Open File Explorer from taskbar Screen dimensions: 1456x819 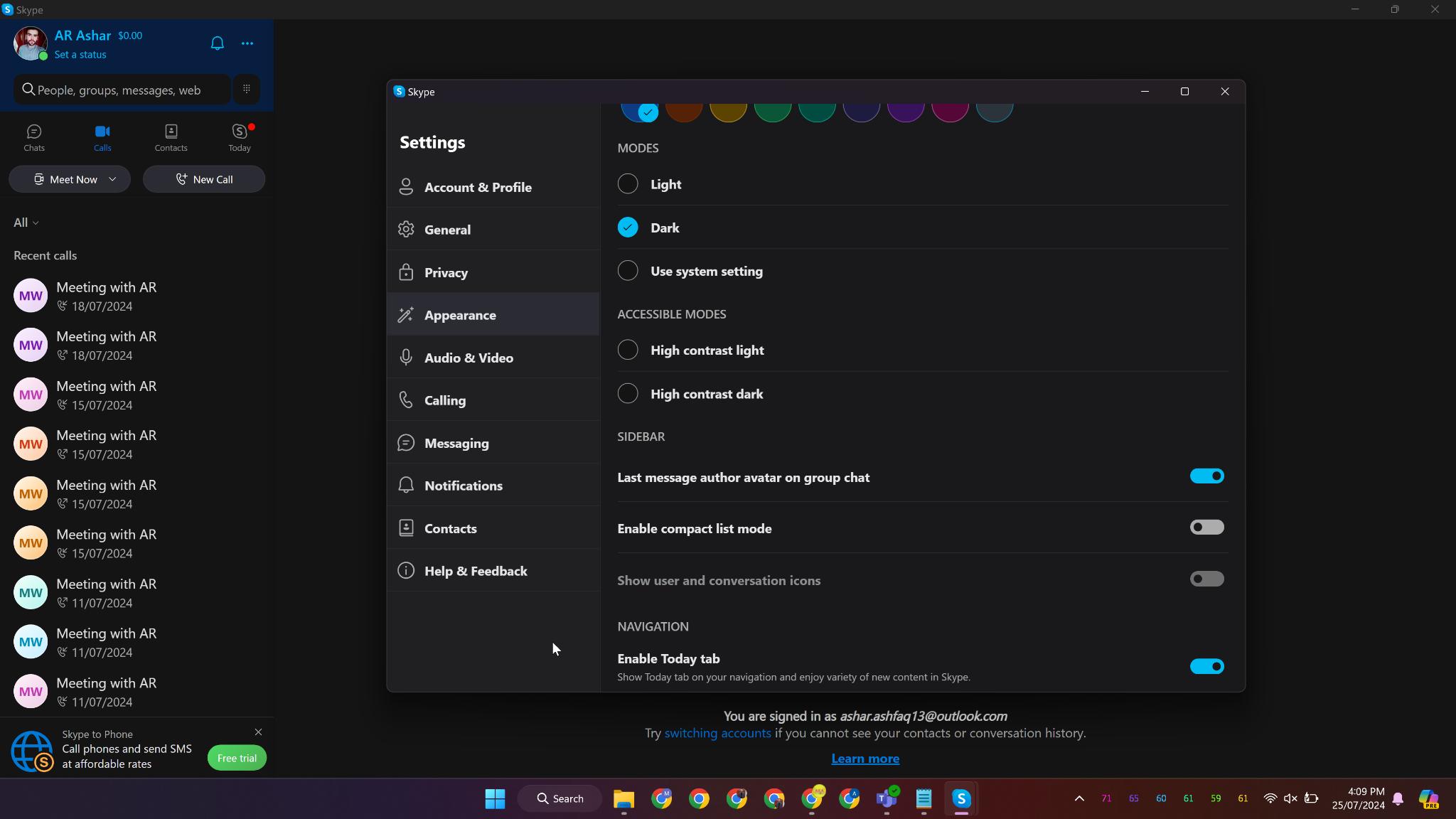(x=623, y=799)
